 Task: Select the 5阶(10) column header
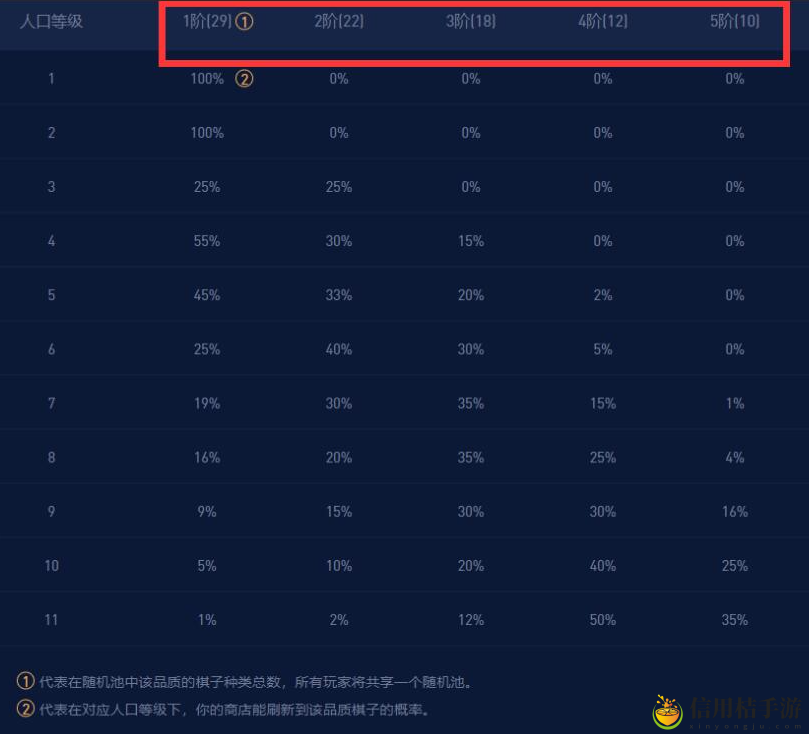[x=735, y=22]
